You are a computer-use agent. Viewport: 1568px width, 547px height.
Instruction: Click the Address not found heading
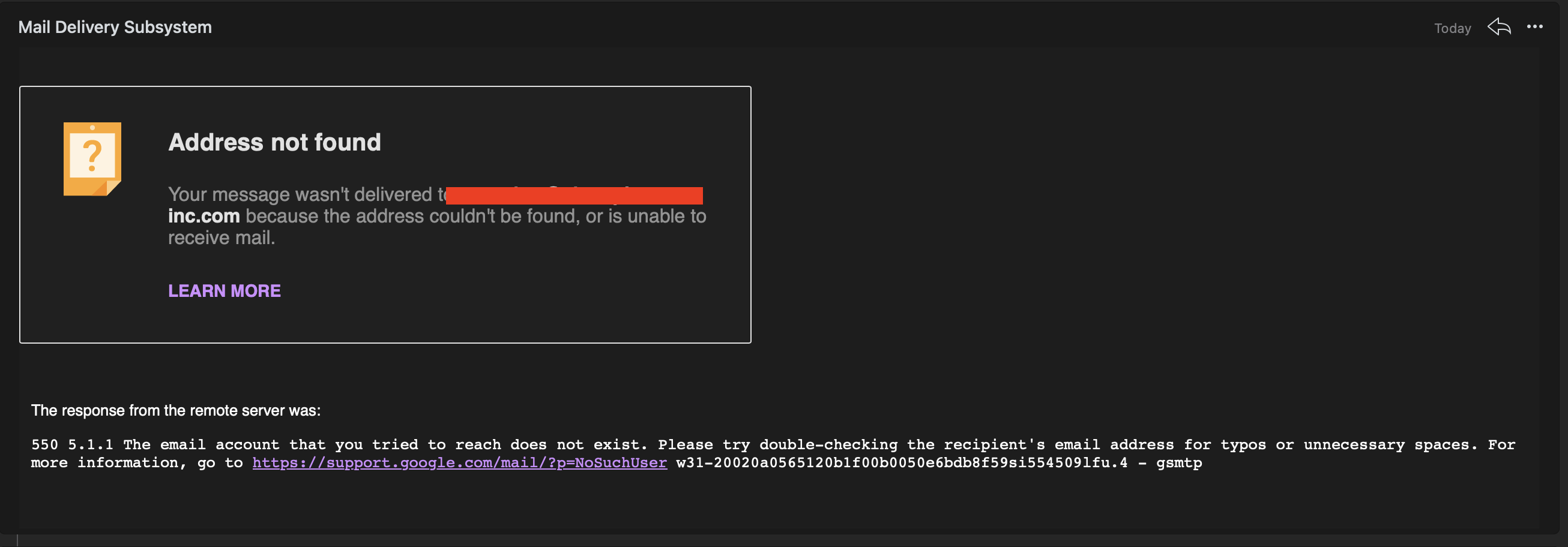(274, 142)
